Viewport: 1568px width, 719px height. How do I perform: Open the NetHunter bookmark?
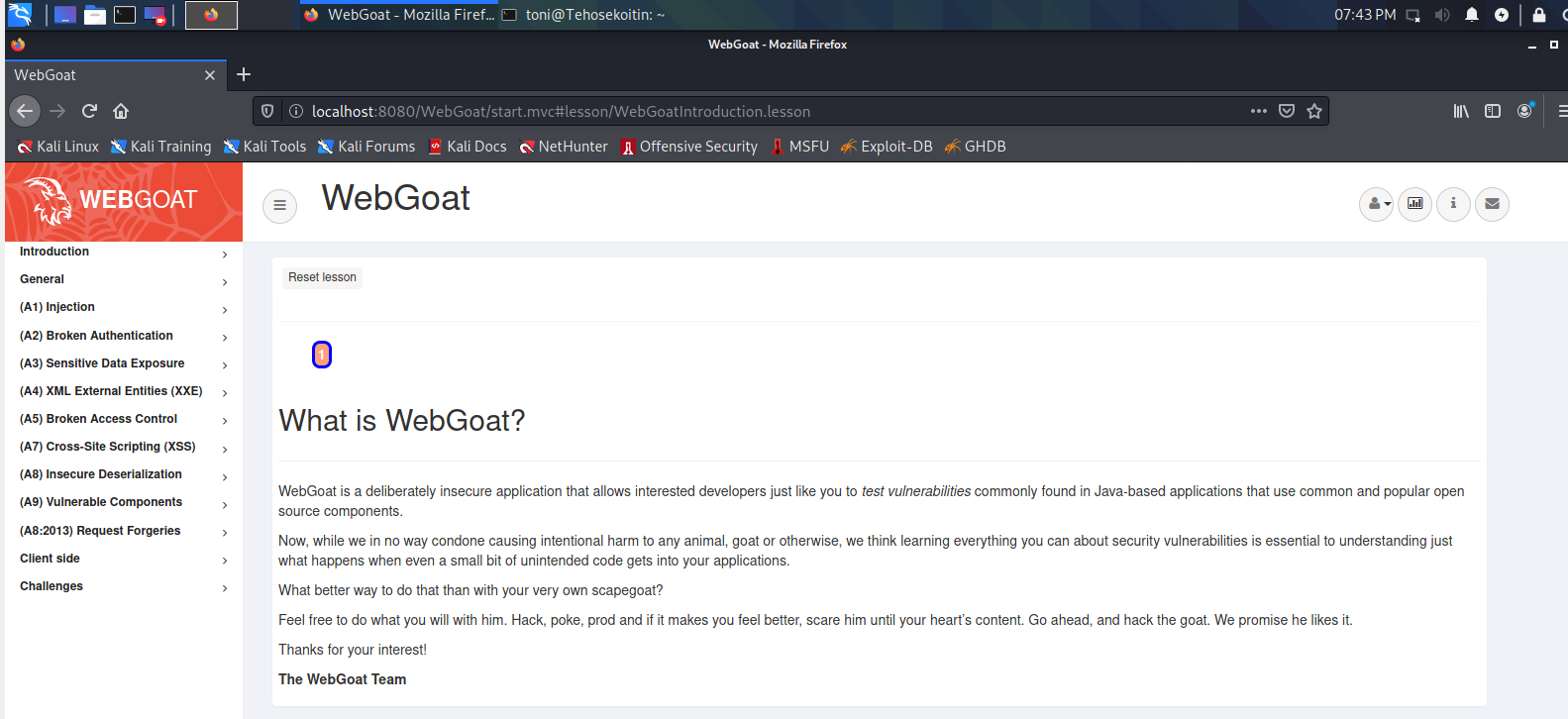564,147
